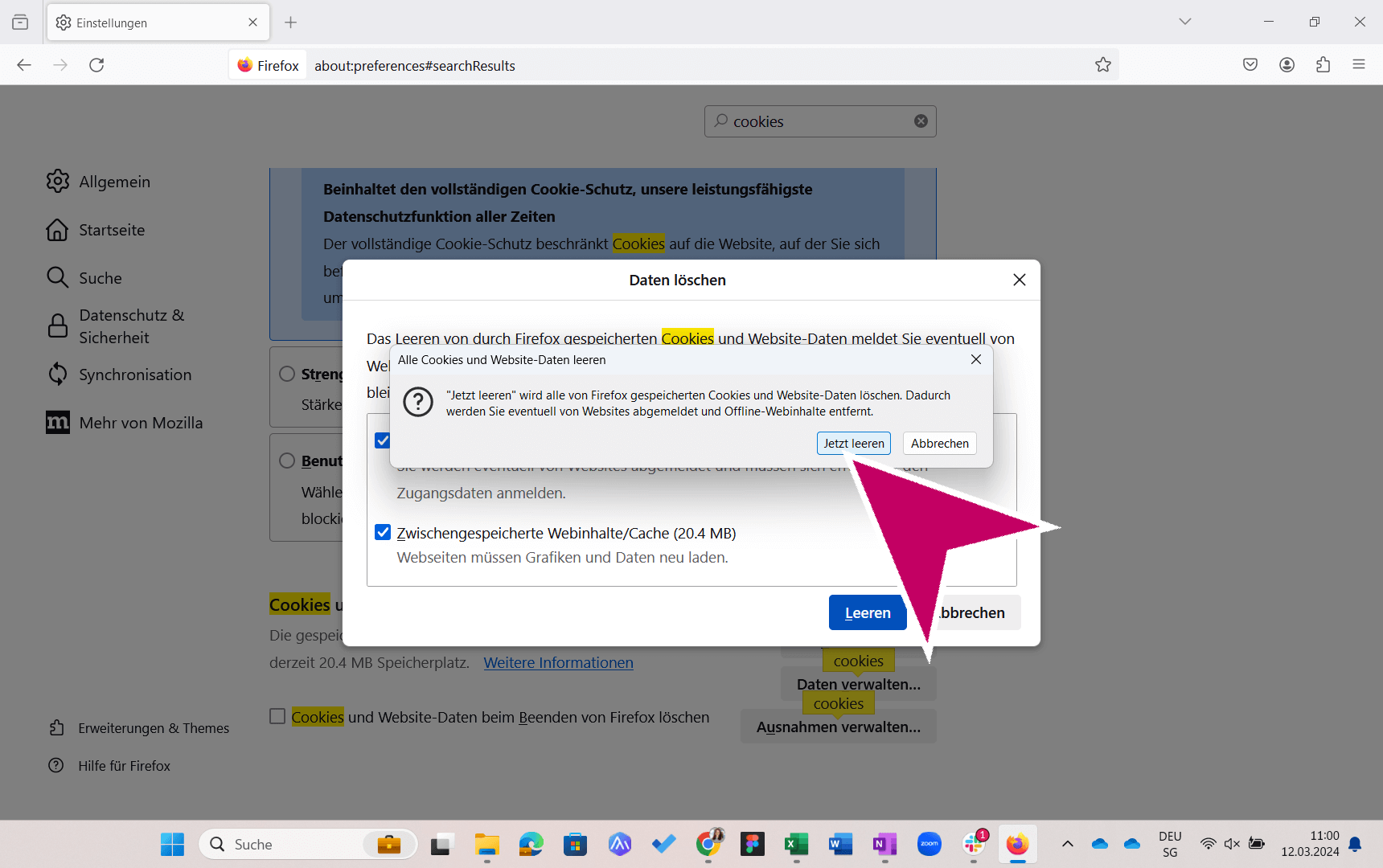The image size is (1383, 868).
Task: Confirm with the Jetzt leeren button
Action: coord(853,444)
